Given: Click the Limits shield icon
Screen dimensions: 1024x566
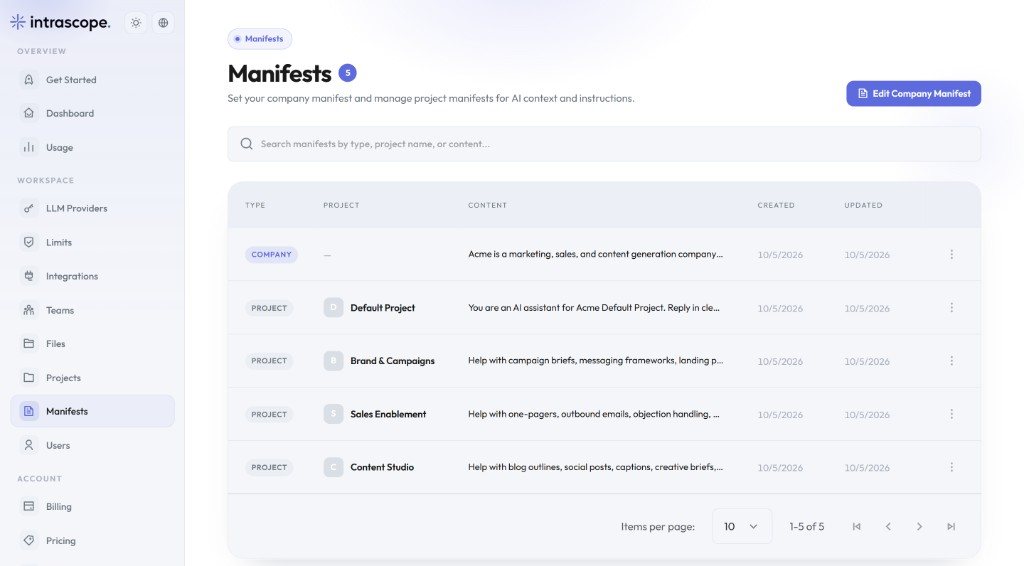Looking at the screenshot, I should pyautogui.click(x=29, y=242).
